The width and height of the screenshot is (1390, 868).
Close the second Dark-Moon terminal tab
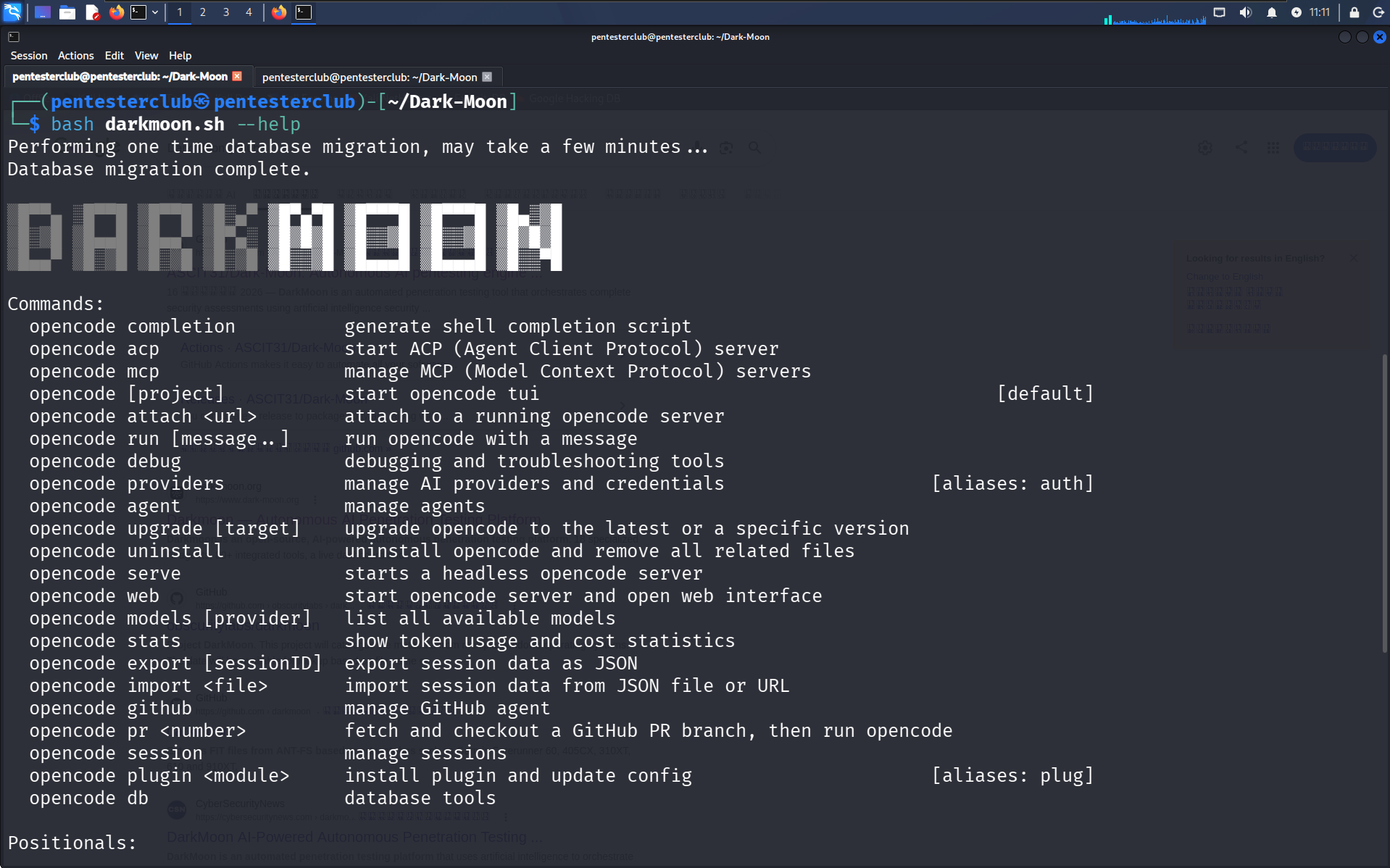(487, 77)
